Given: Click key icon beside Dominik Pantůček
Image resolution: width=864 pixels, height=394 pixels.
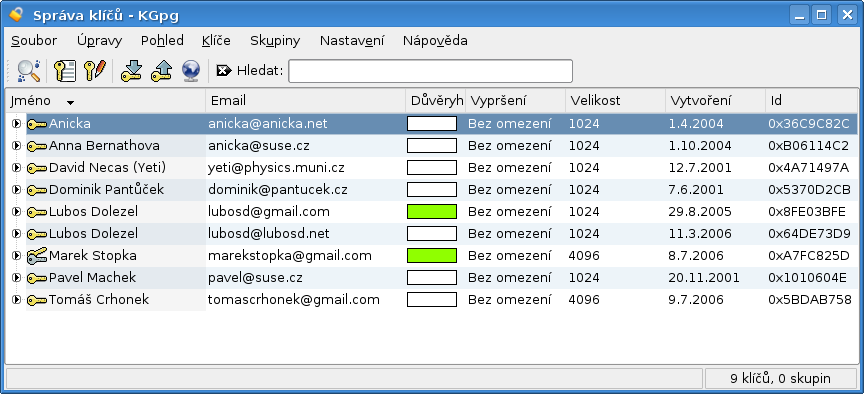Looking at the screenshot, I should 37,190.
